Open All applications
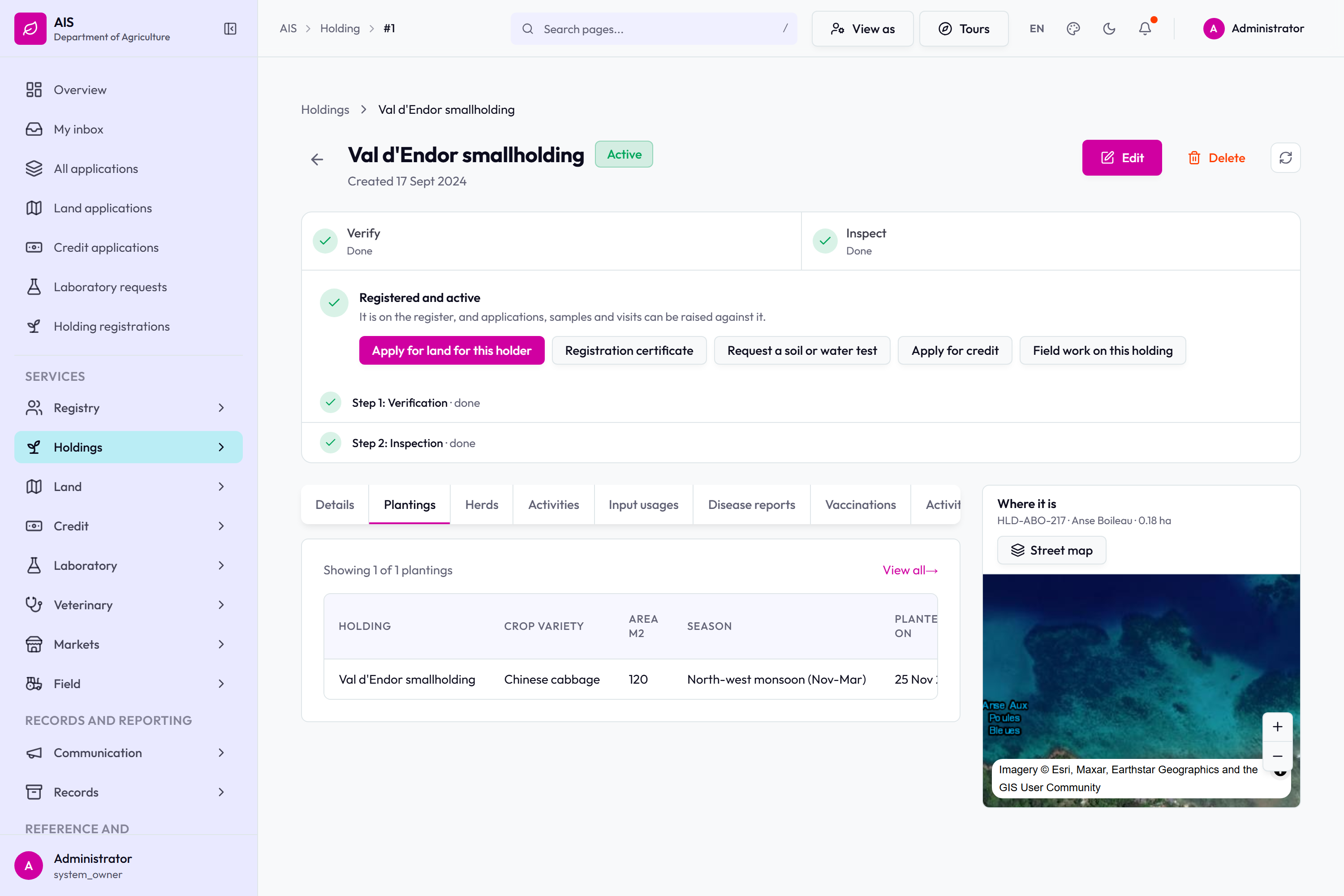Viewport: 1344px width, 896px height. point(129,168)
